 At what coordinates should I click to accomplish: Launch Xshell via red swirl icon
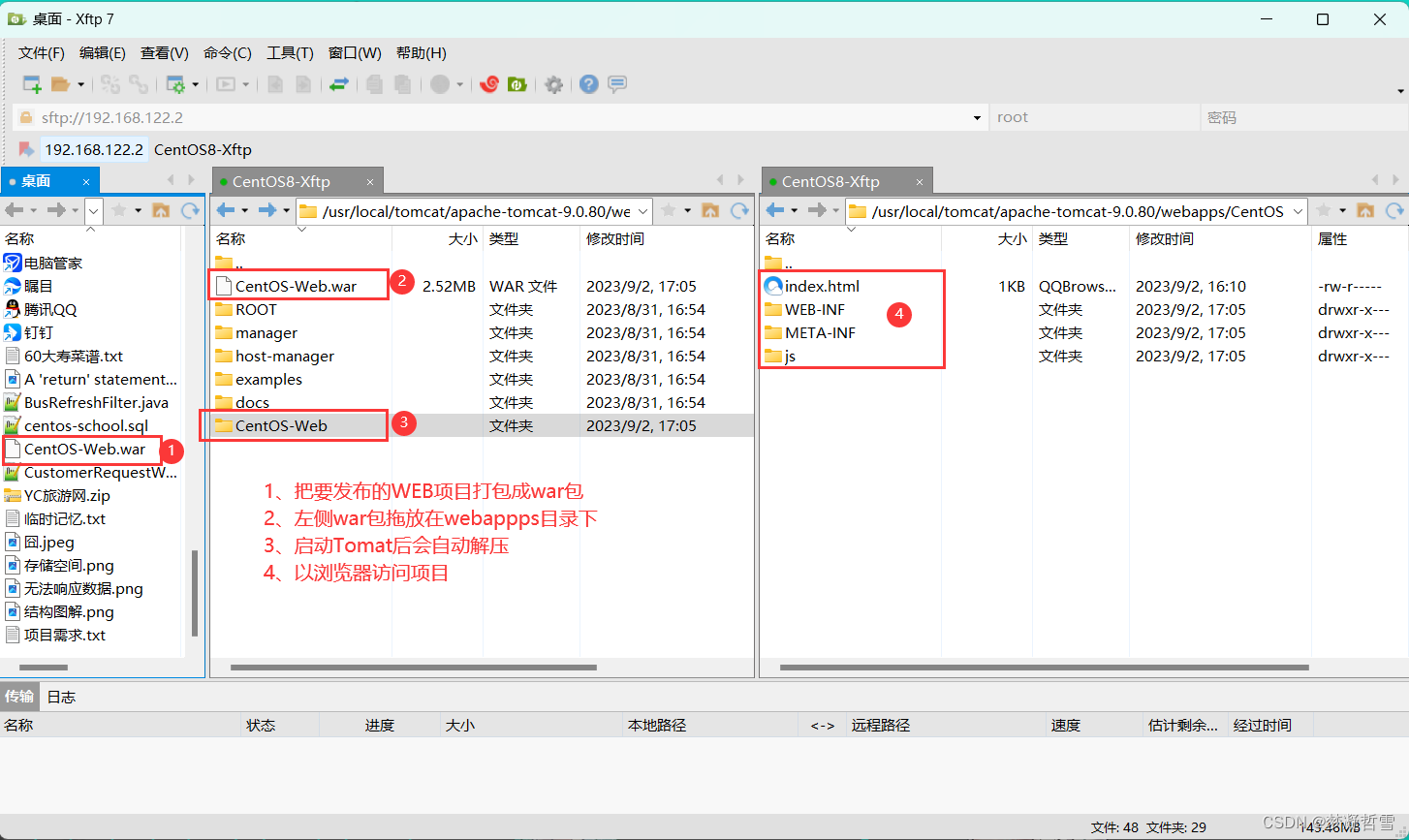click(489, 84)
